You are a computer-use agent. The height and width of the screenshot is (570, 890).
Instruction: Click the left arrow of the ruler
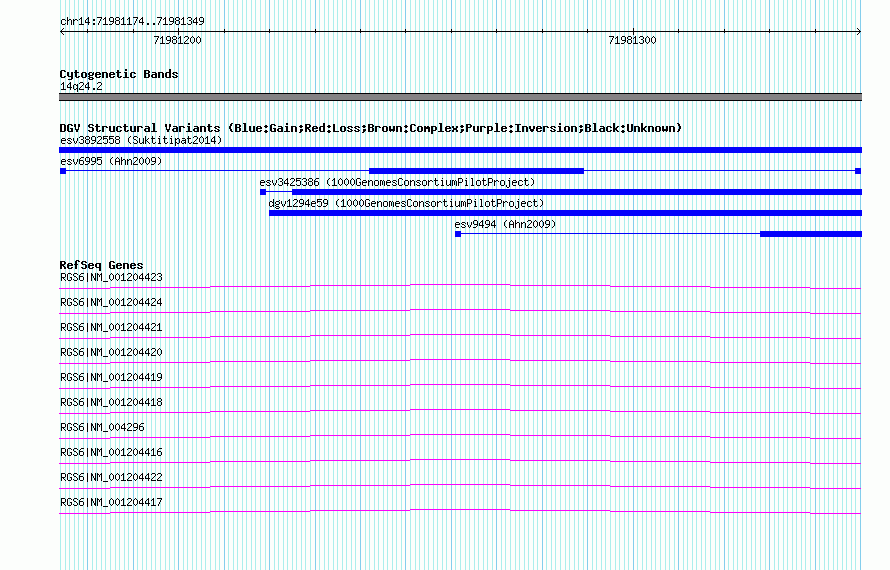(62, 32)
